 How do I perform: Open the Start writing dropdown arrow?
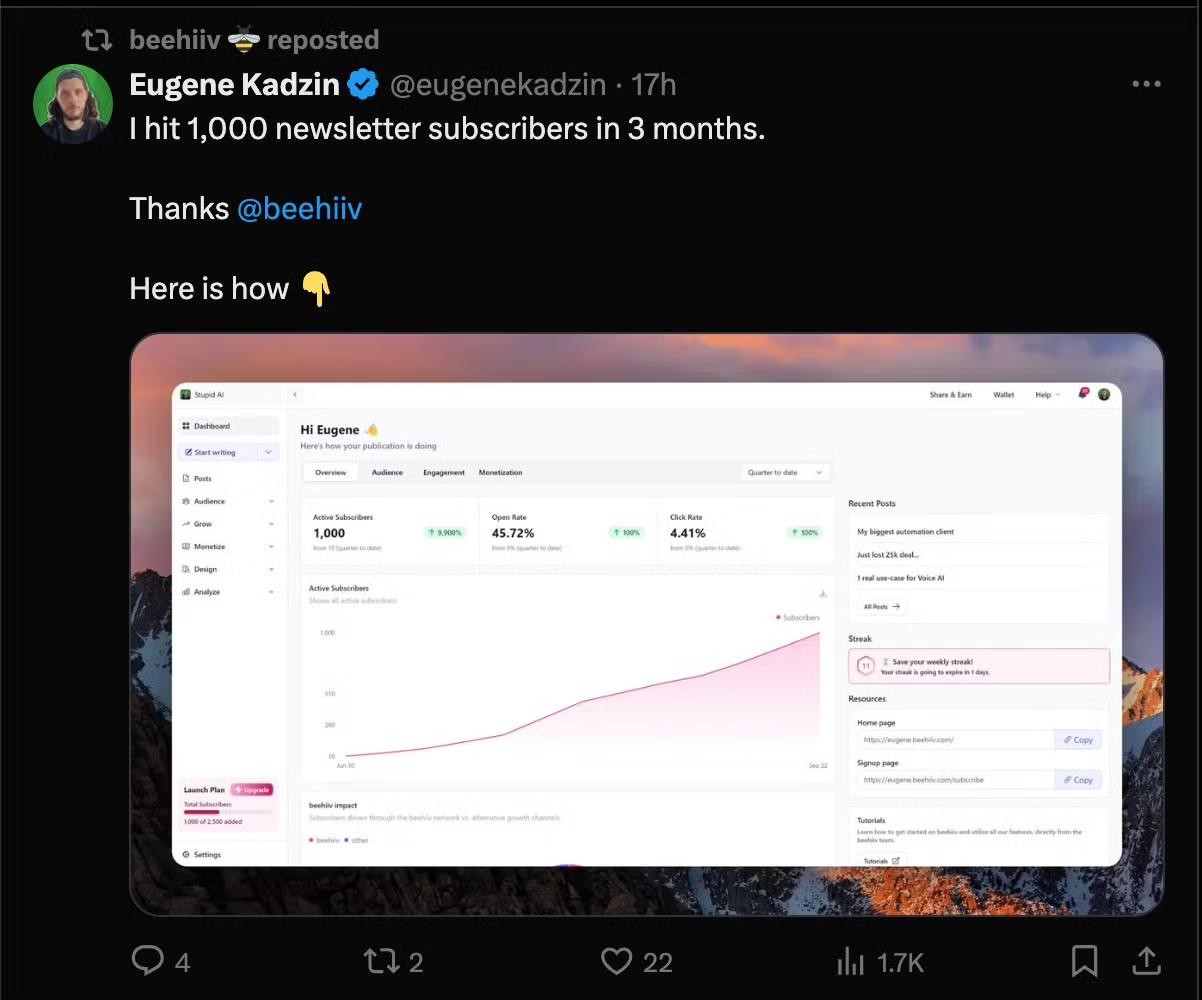tap(268, 452)
